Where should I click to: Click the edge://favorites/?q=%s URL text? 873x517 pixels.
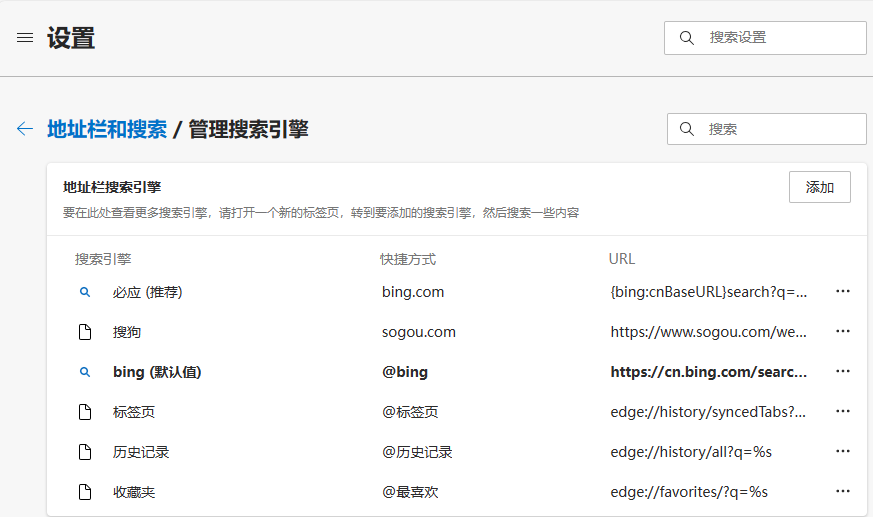tap(689, 493)
